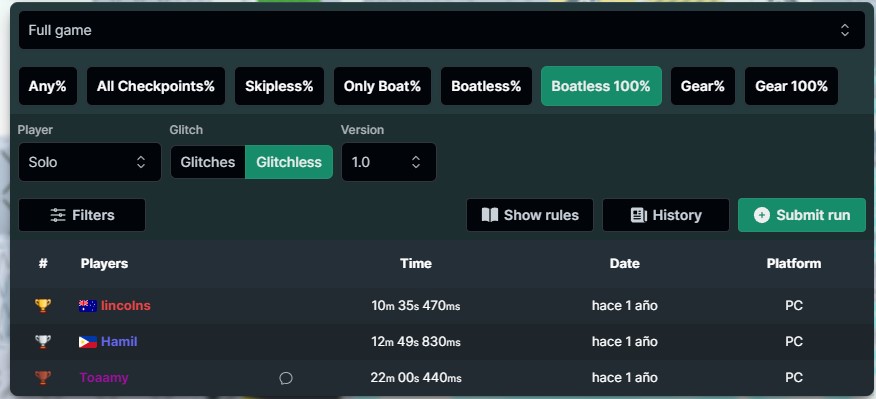Click the Australian flag next to lincolns
This screenshot has height=399, width=876.
(x=88, y=306)
